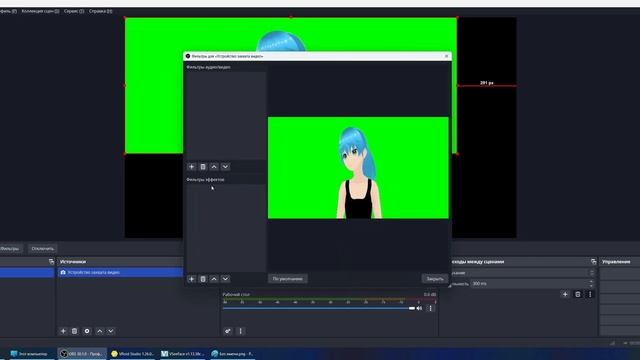Open source properties gear in Источники panel

[x=87, y=331]
